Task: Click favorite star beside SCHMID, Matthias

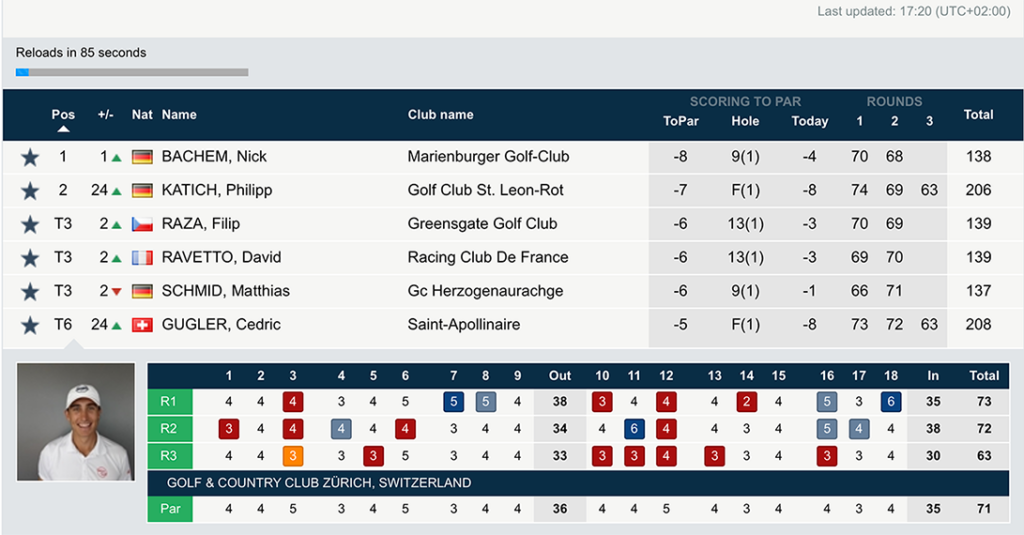Action: pos(29,292)
